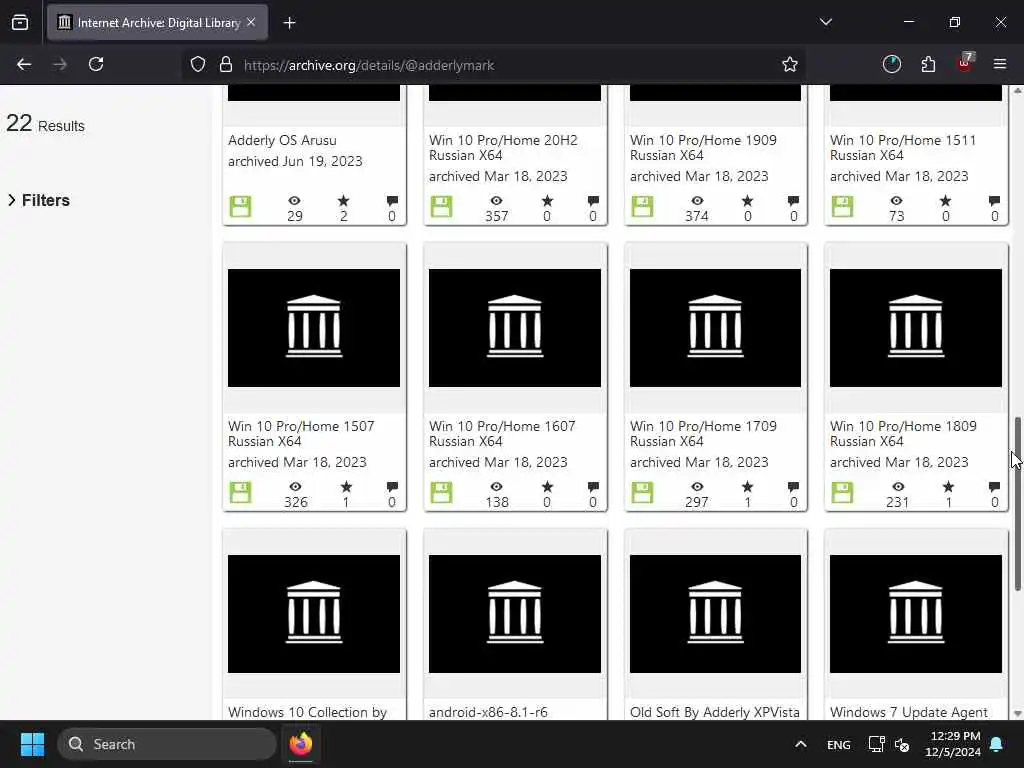Click thumbnail of Win 10 1709 item
Screen dimensions: 1024x768
click(x=715, y=328)
